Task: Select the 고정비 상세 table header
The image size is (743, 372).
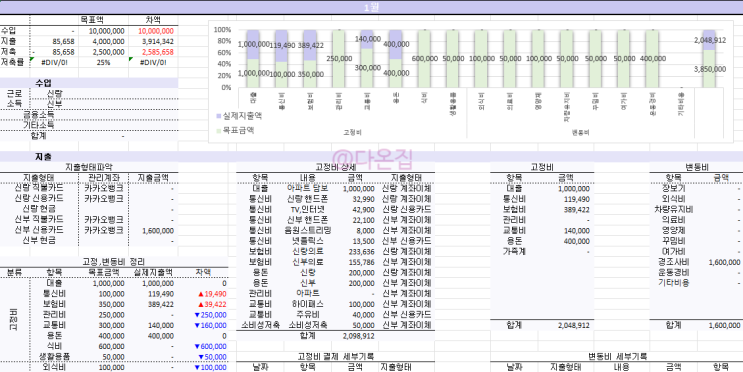Action: pyautogui.click(x=335, y=167)
